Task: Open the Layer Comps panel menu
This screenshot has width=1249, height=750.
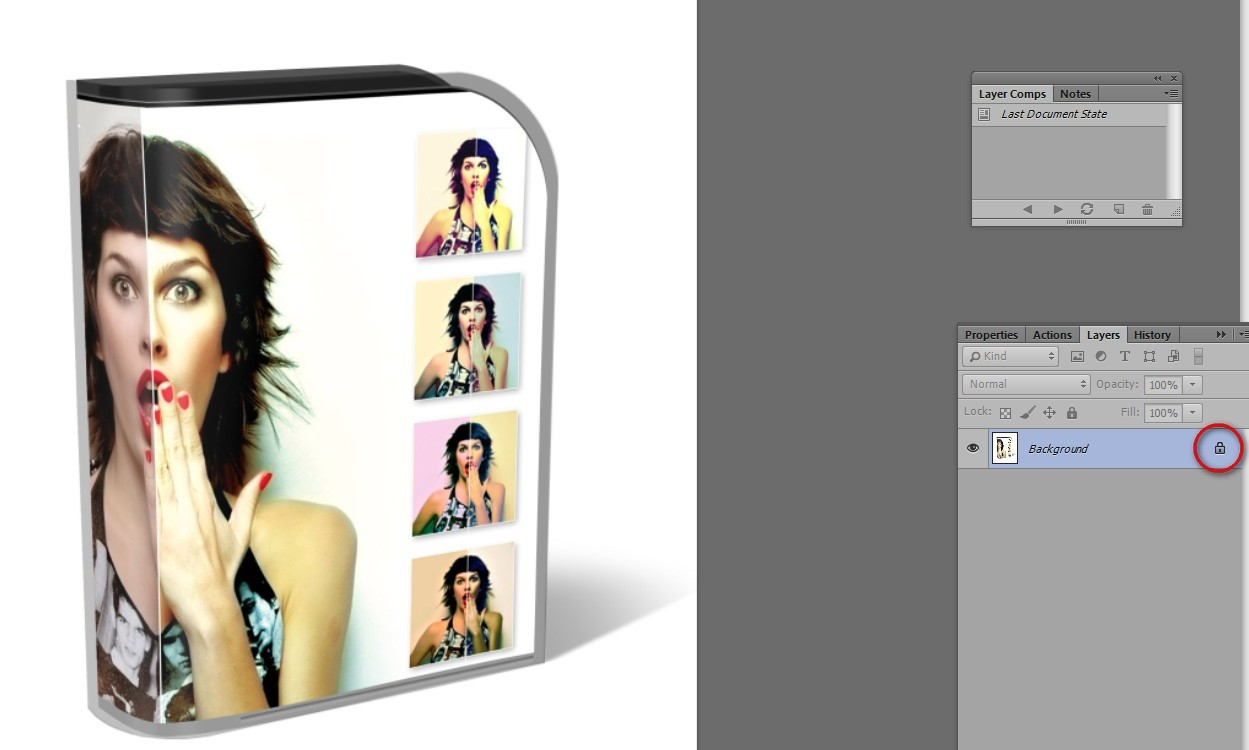Action: tap(1170, 93)
